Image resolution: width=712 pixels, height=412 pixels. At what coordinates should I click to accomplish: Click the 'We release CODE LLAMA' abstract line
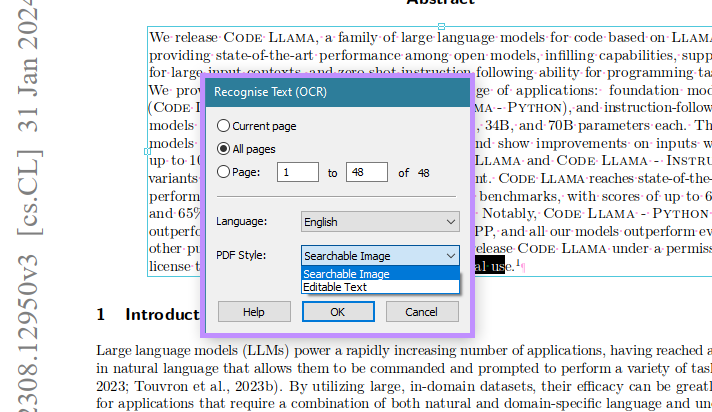tap(430, 38)
